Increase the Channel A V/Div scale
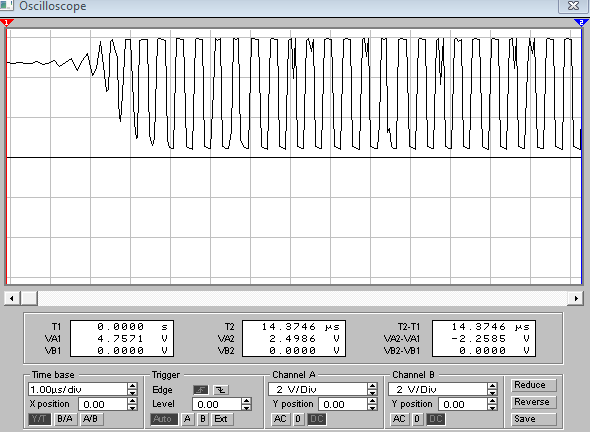 point(373,386)
